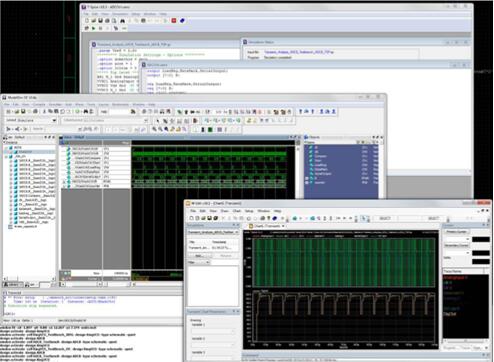The width and height of the screenshot is (494, 362).
Task: Click horizontal scrollbar under ModelSim instance tree
Action: pos(29,279)
